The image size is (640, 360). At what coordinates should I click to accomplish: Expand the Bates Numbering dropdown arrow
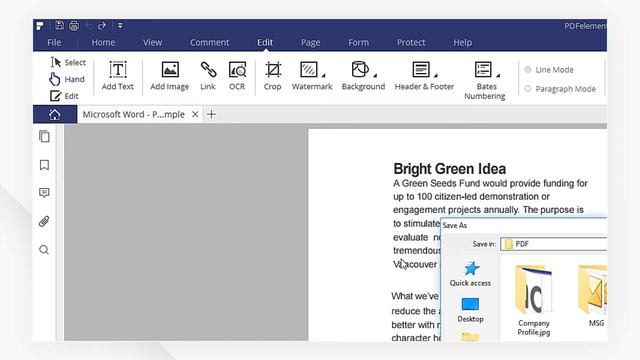(498, 75)
